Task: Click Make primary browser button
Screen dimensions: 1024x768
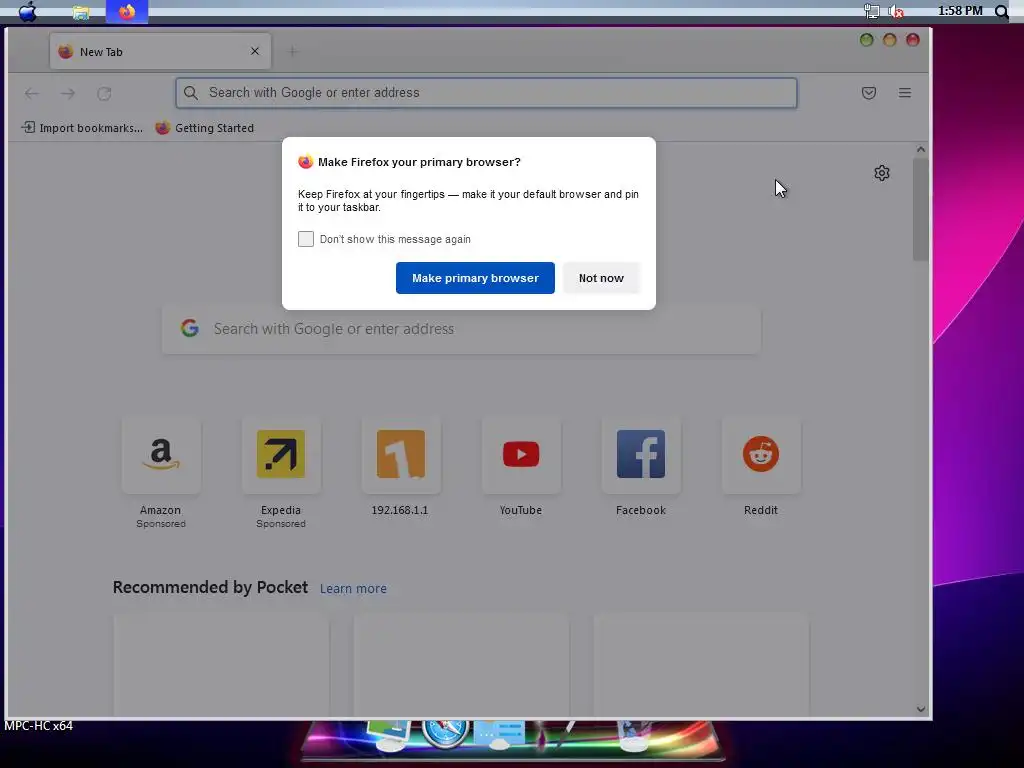Action: pyautogui.click(x=475, y=278)
